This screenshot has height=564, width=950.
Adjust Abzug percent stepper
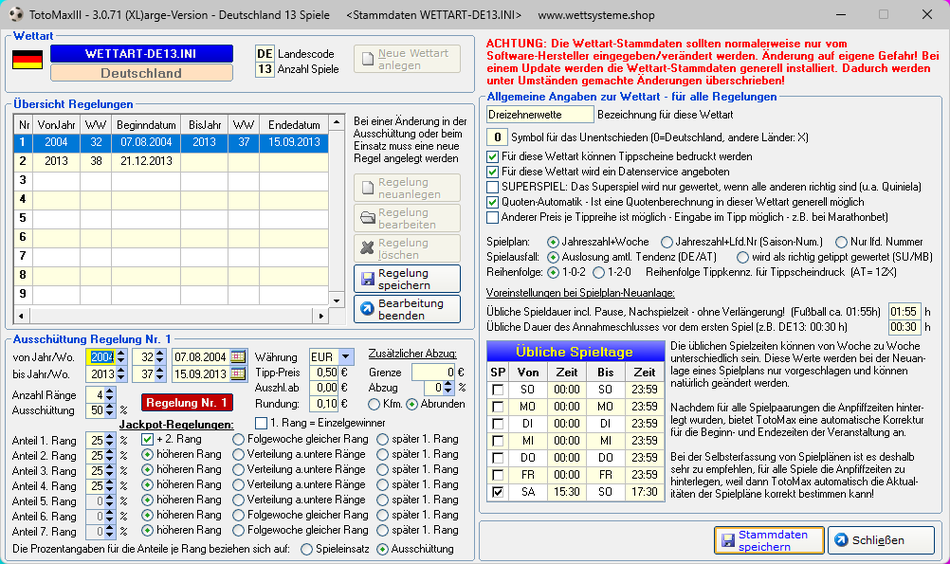pyautogui.click(x=448, y=388)
